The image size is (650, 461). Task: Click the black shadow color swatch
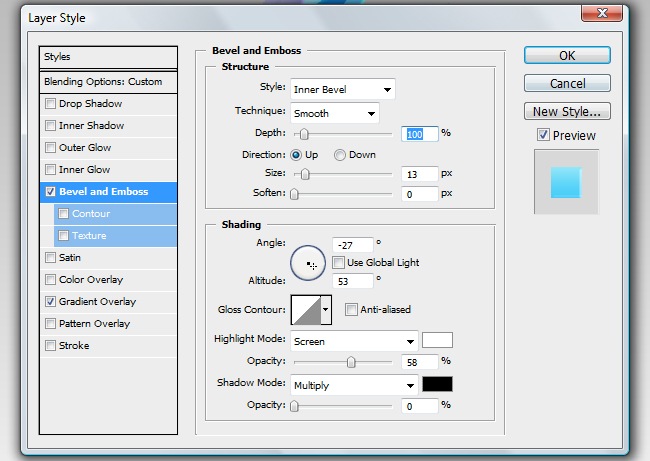pyautogui.click(x=437, y=385)
